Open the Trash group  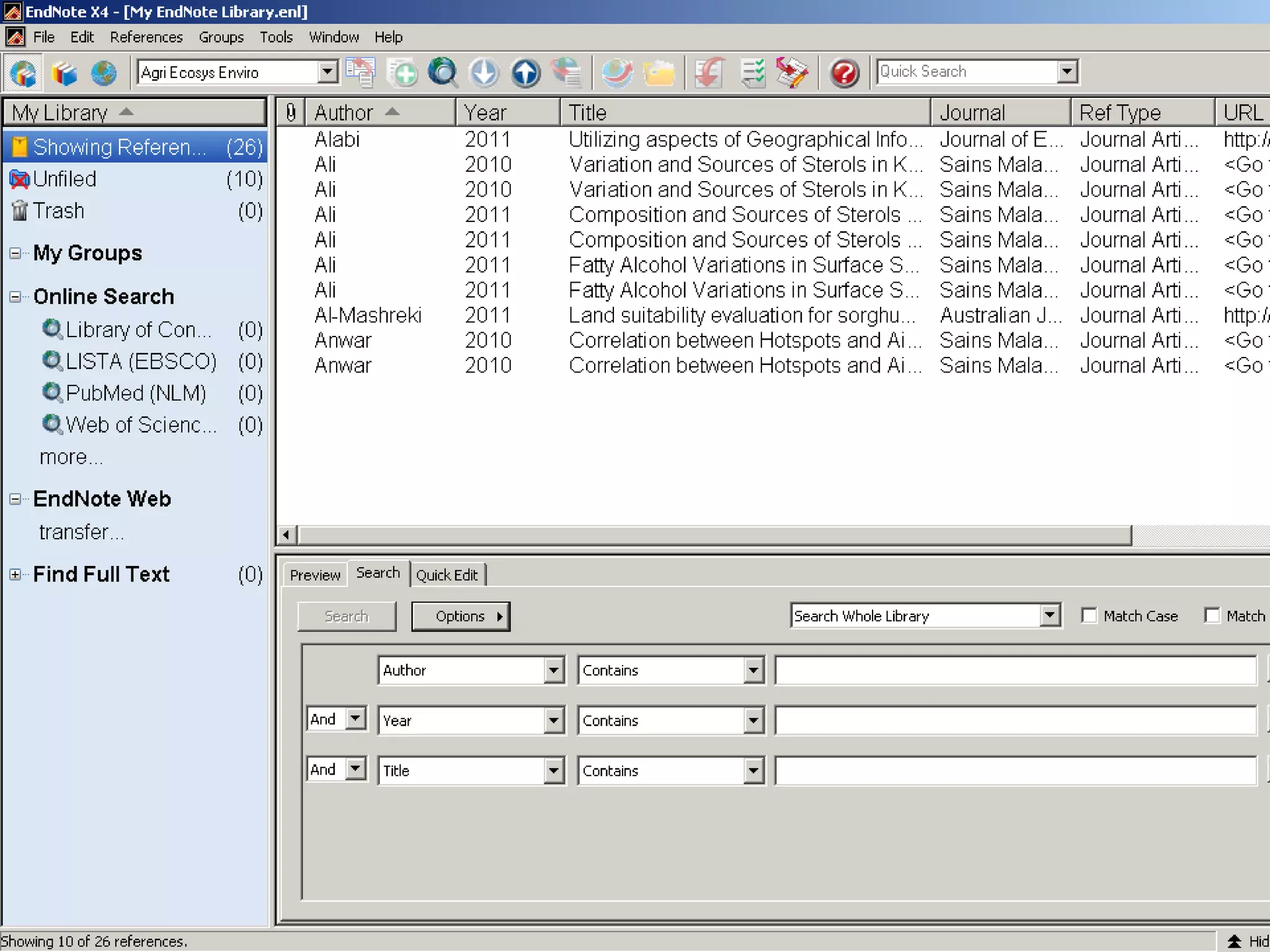(x=135, y=211)
